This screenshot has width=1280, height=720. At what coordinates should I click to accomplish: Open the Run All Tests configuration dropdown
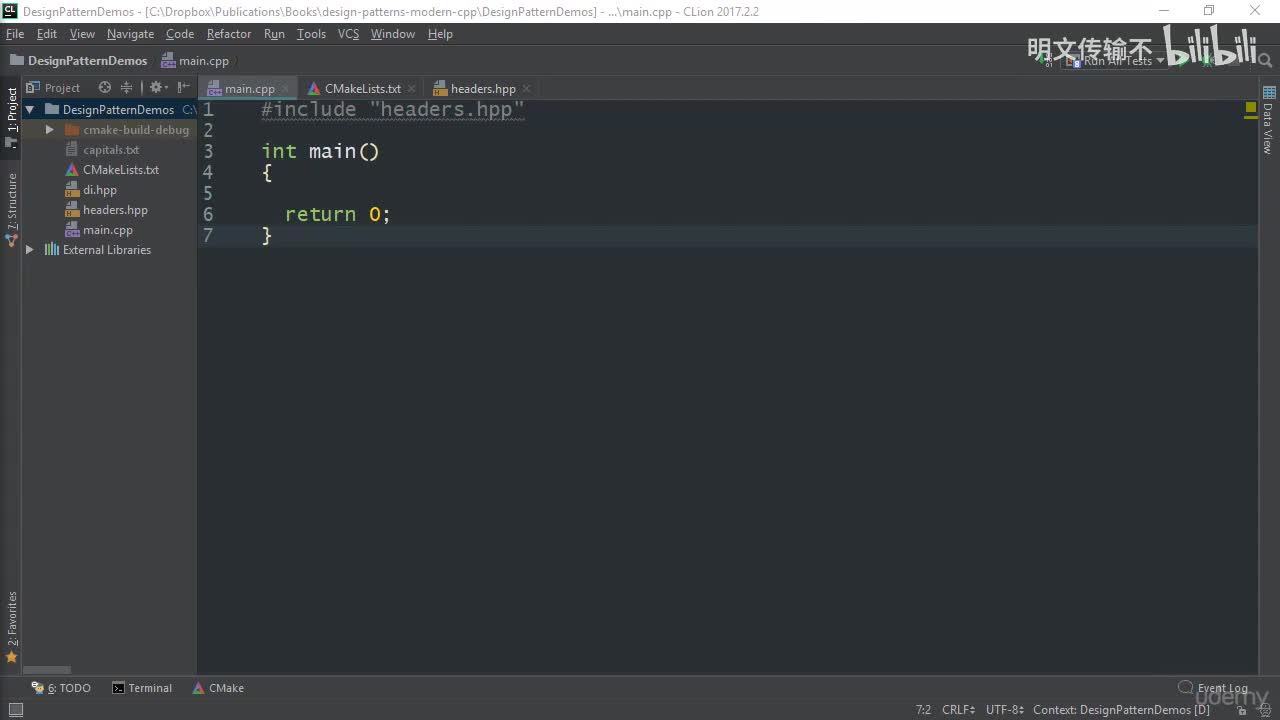point(1117,61)
